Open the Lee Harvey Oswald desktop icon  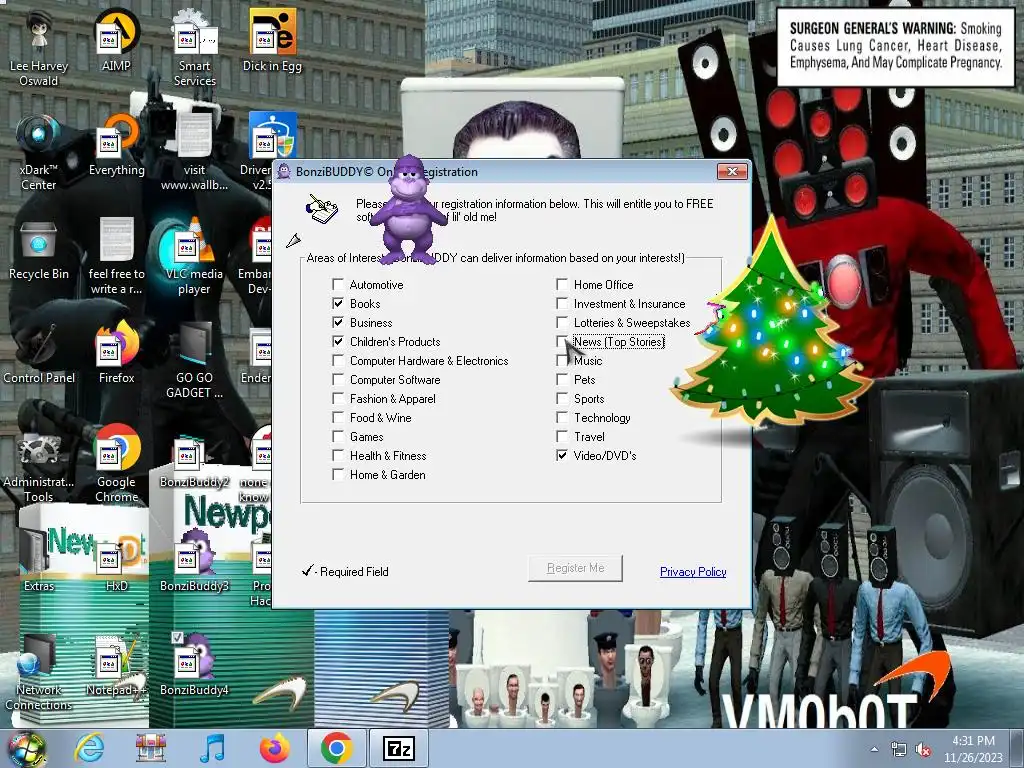[x=39, y=47]
